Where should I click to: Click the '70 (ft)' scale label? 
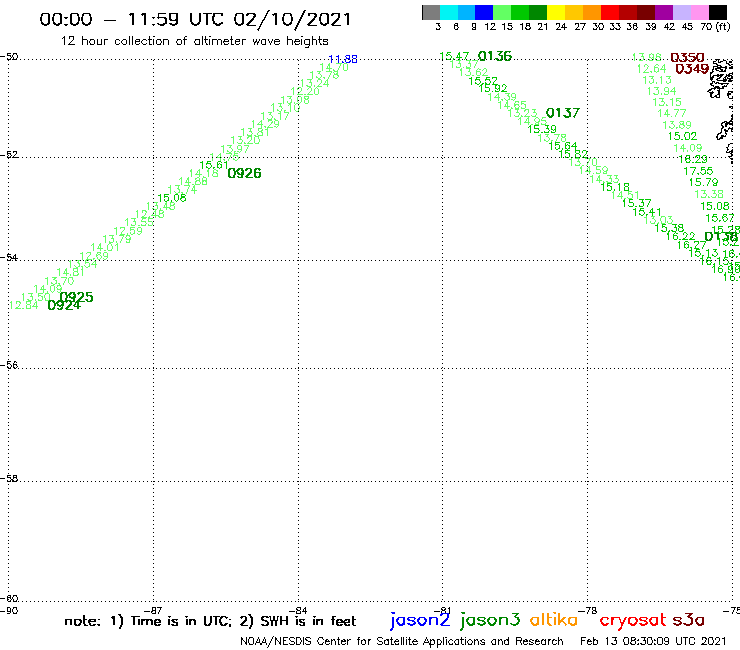(x=715, y=27)
